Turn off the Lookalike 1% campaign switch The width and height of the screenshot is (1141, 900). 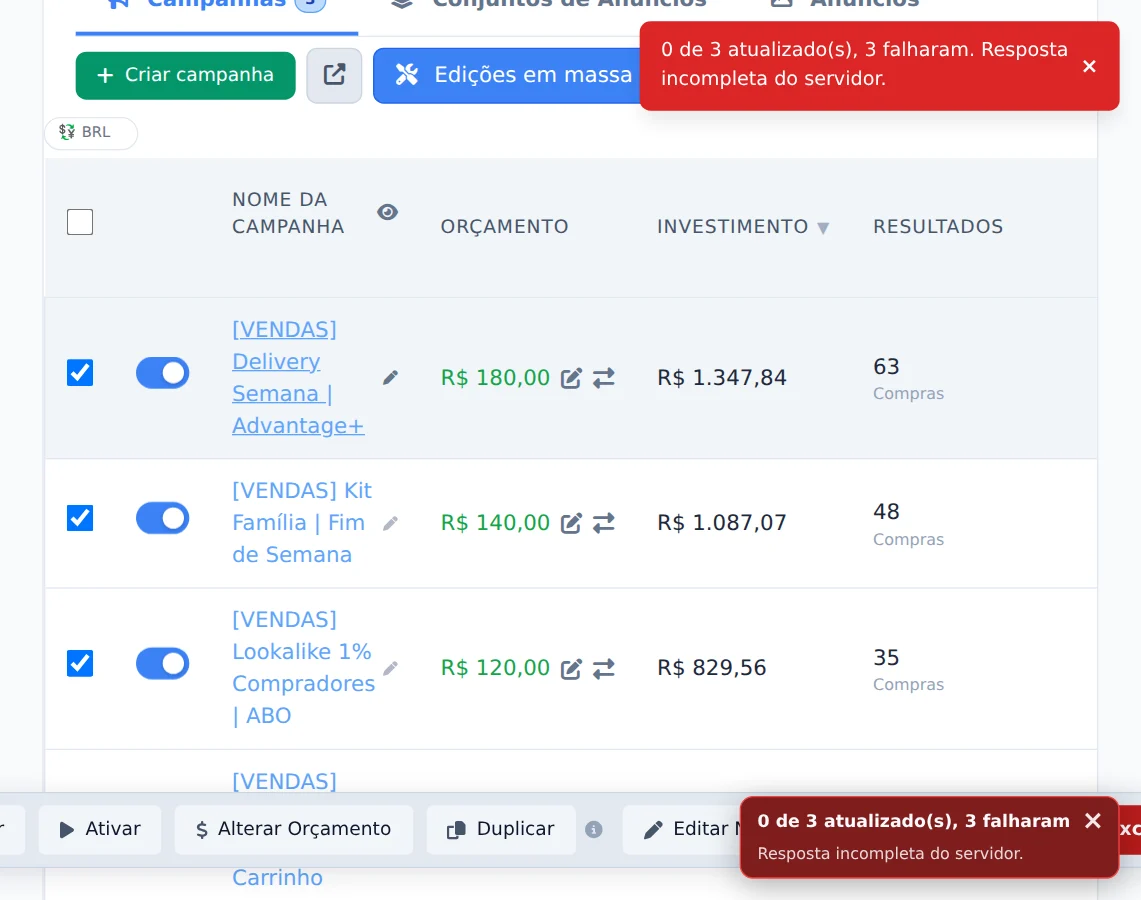pyautogui.click(x=162, y=663)
